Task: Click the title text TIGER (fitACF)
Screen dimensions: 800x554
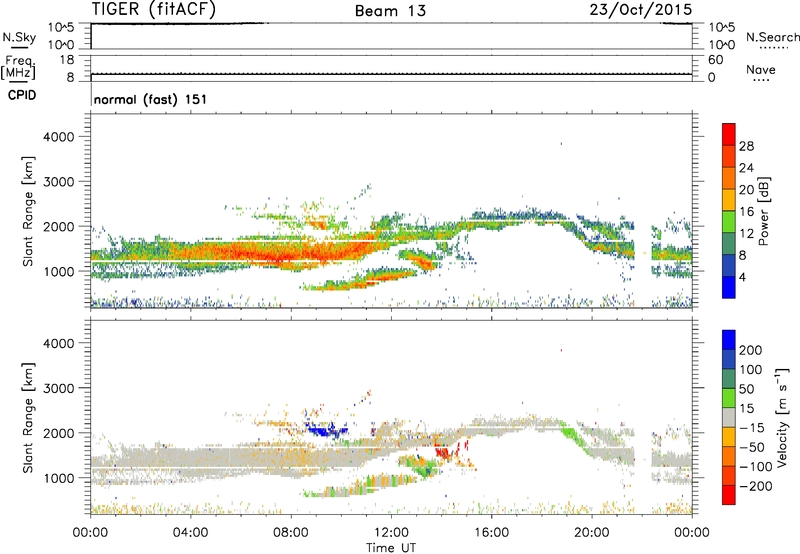Action: pos(154,9)
